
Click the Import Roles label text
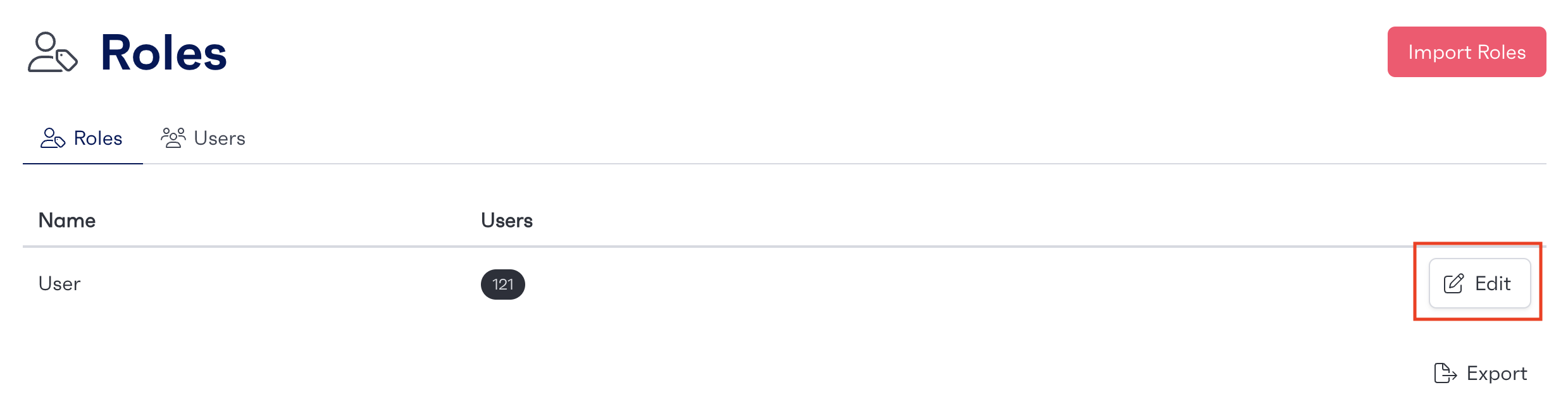pyautogui.click(x=1467, y=52)
